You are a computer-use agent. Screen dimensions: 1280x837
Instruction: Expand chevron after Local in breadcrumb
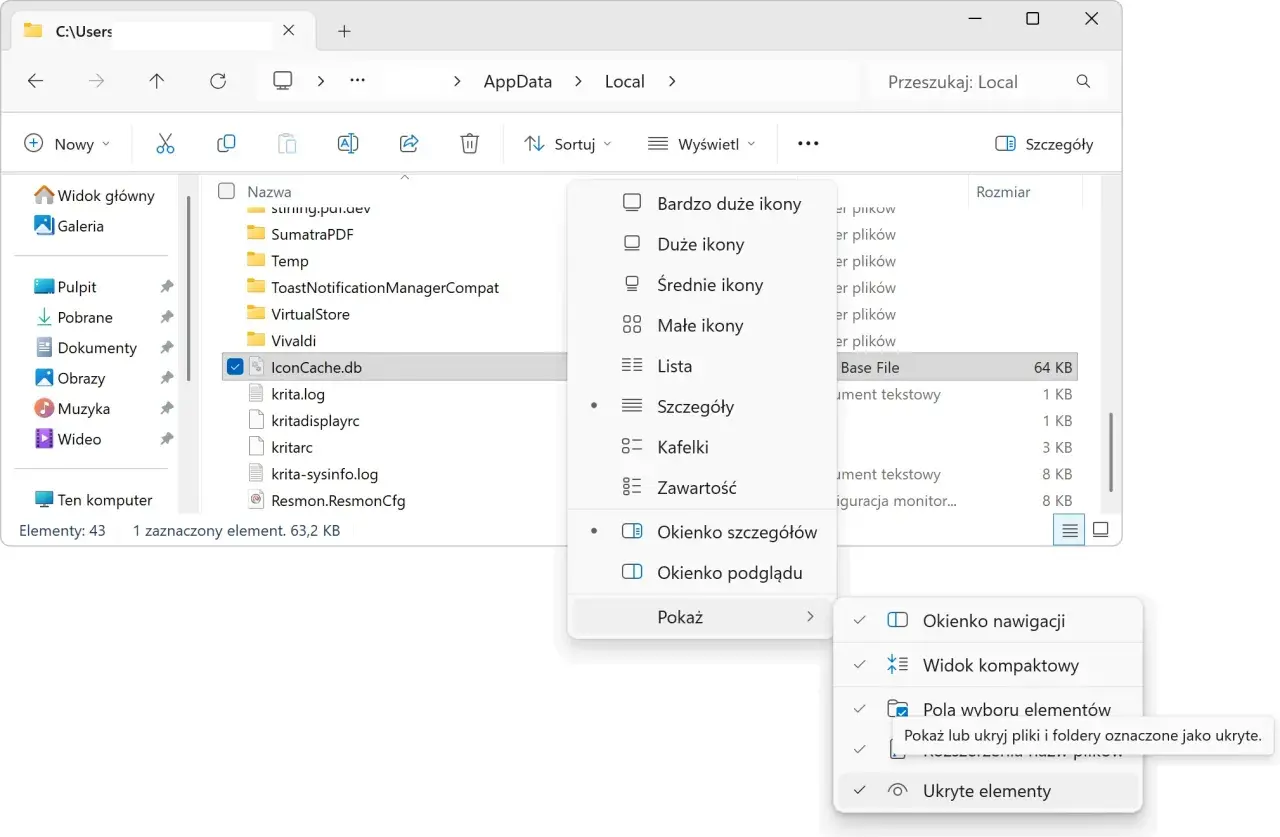(672, 81)
